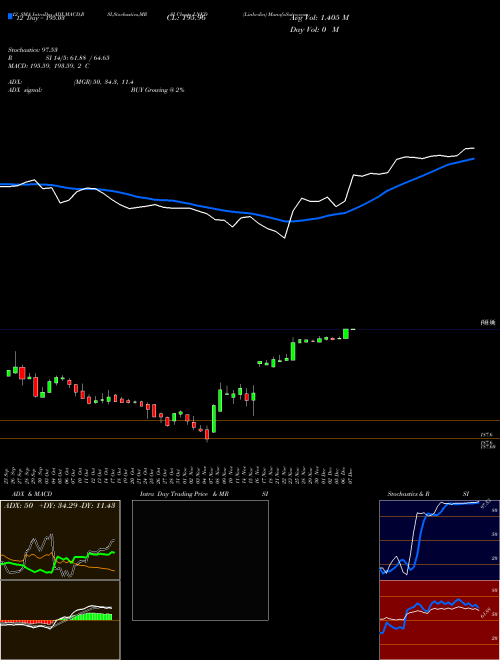The height and width of the screenshot is (660, 500).
Task: Click the empty intraday trading price chart box
Action: (200, 560)
